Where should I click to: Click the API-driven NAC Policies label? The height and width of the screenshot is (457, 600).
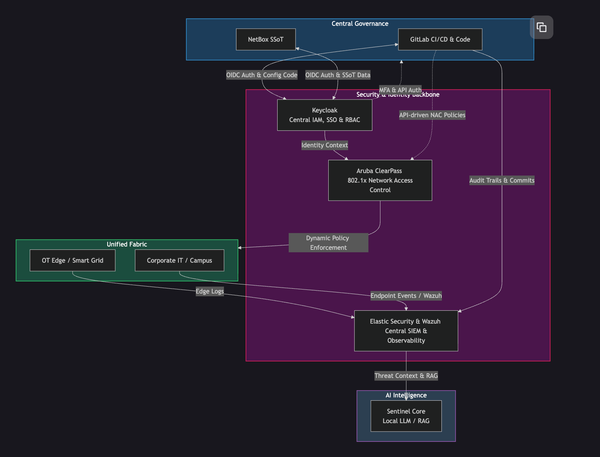coord(432,115)
